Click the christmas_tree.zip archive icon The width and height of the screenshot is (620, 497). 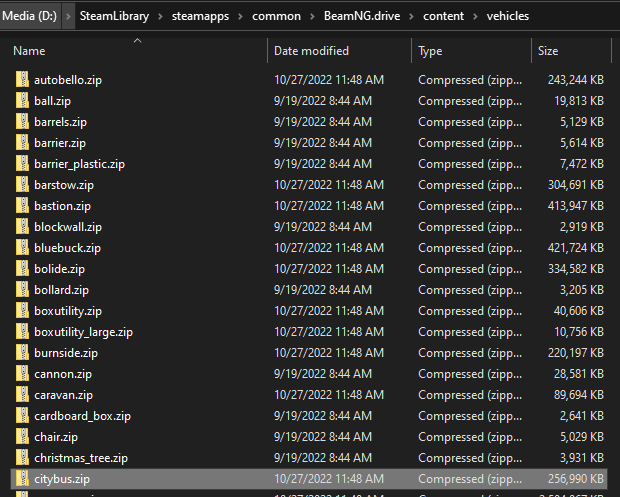pos(23,457)
